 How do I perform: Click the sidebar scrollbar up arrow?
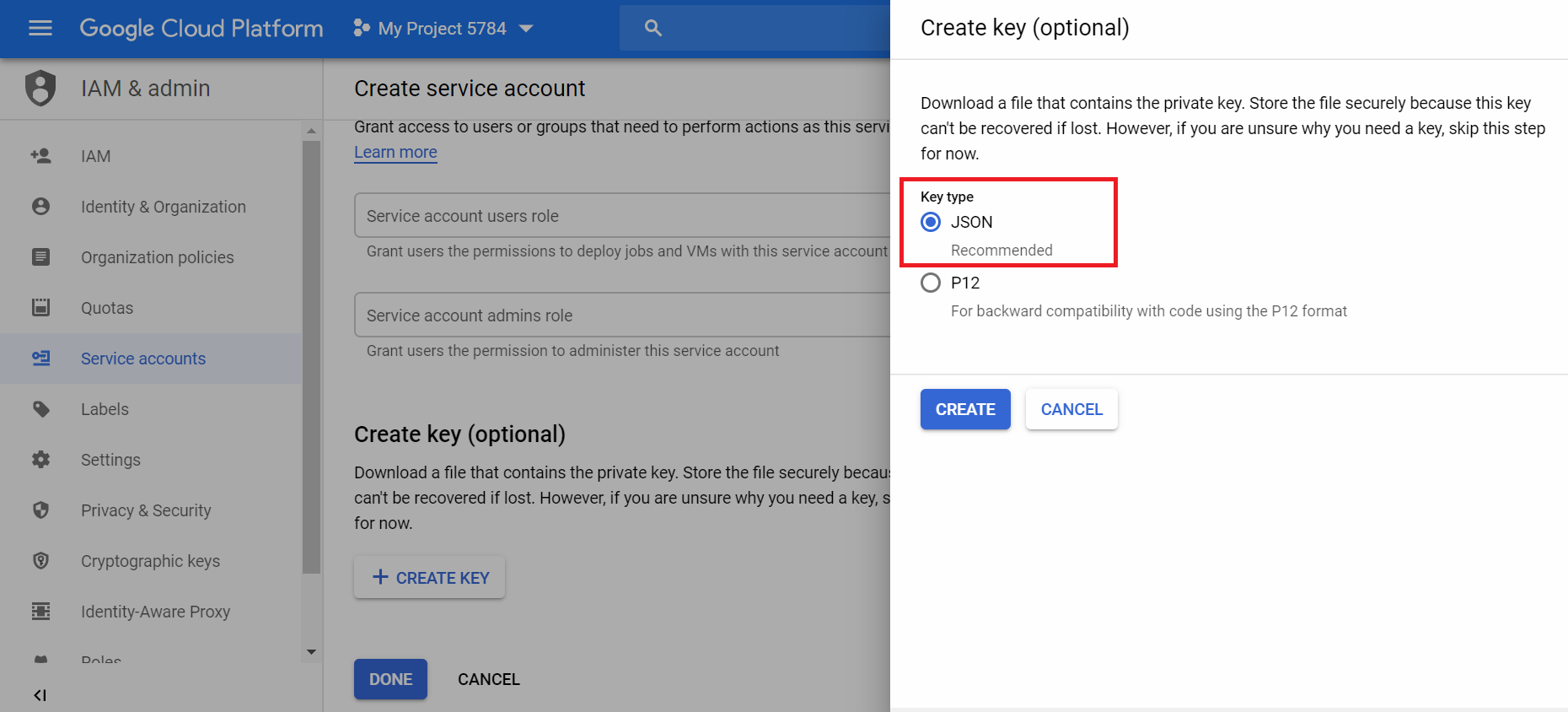click(311, 131)
